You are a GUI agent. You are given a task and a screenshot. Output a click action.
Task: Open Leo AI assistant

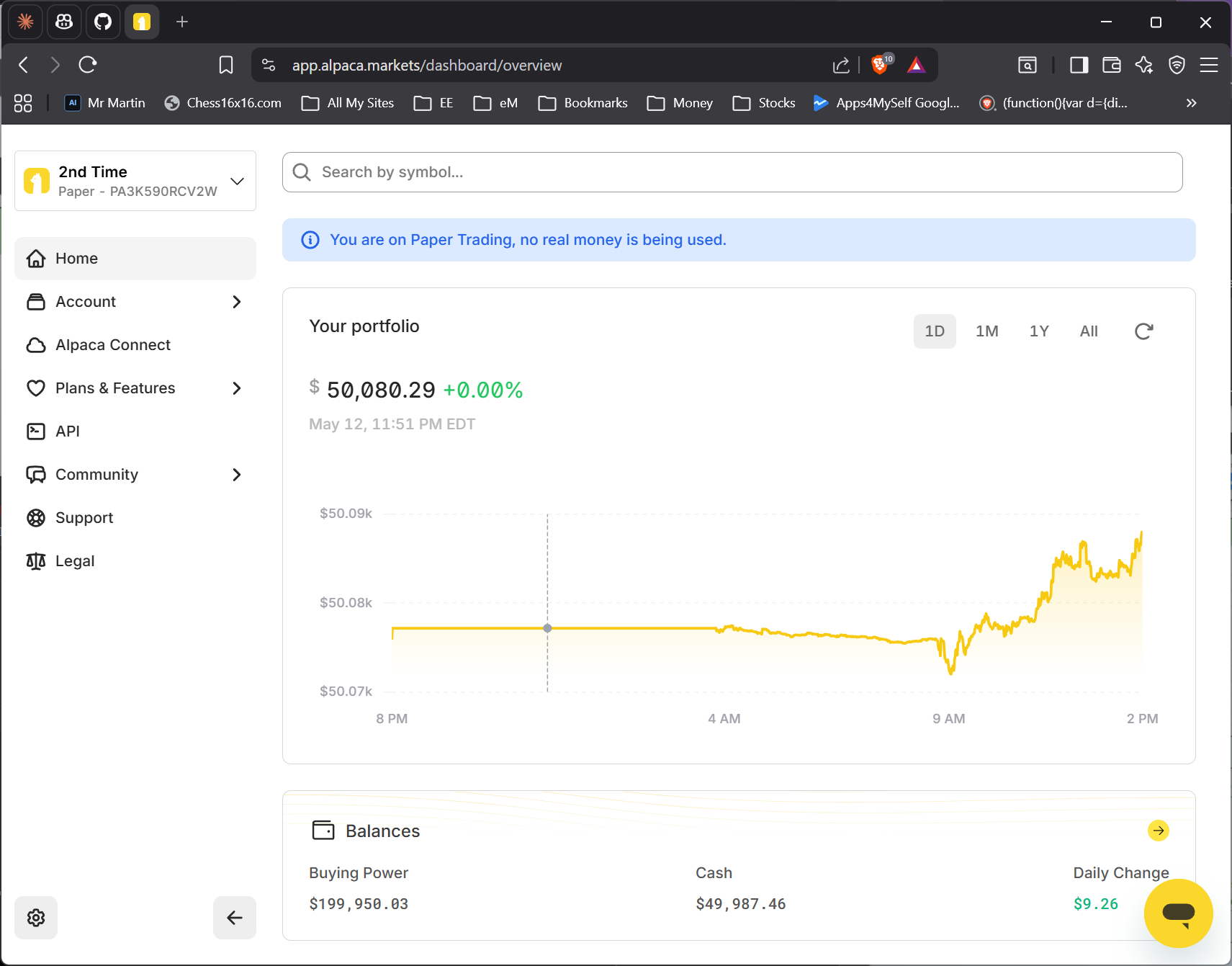click(1144, 65)
